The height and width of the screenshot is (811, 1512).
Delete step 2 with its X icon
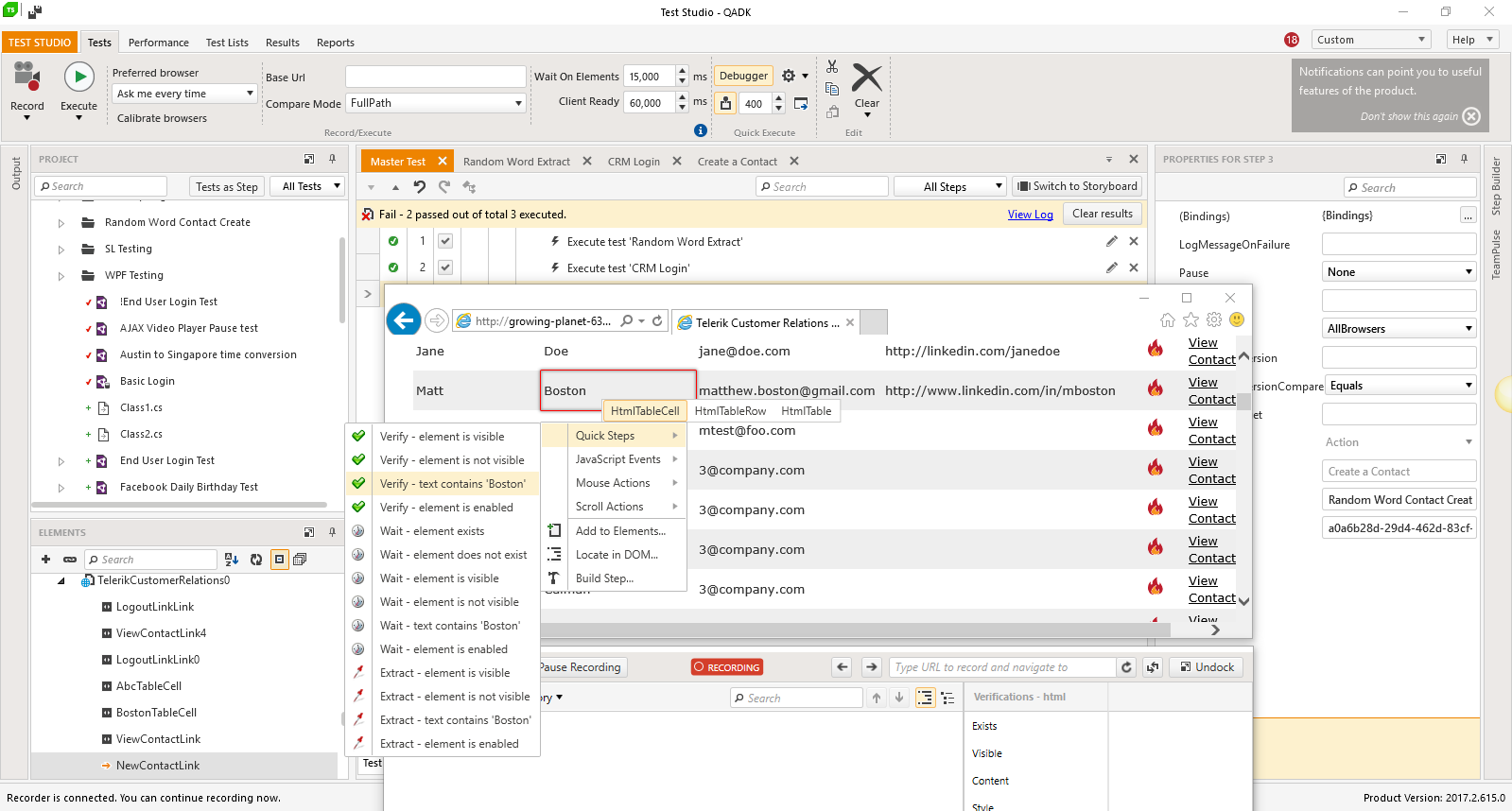click(x=1134, y=267)
